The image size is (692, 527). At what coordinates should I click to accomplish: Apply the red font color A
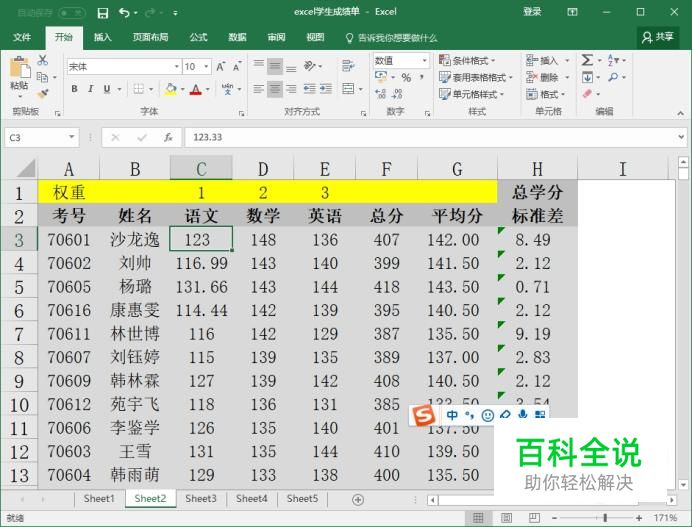196,90
